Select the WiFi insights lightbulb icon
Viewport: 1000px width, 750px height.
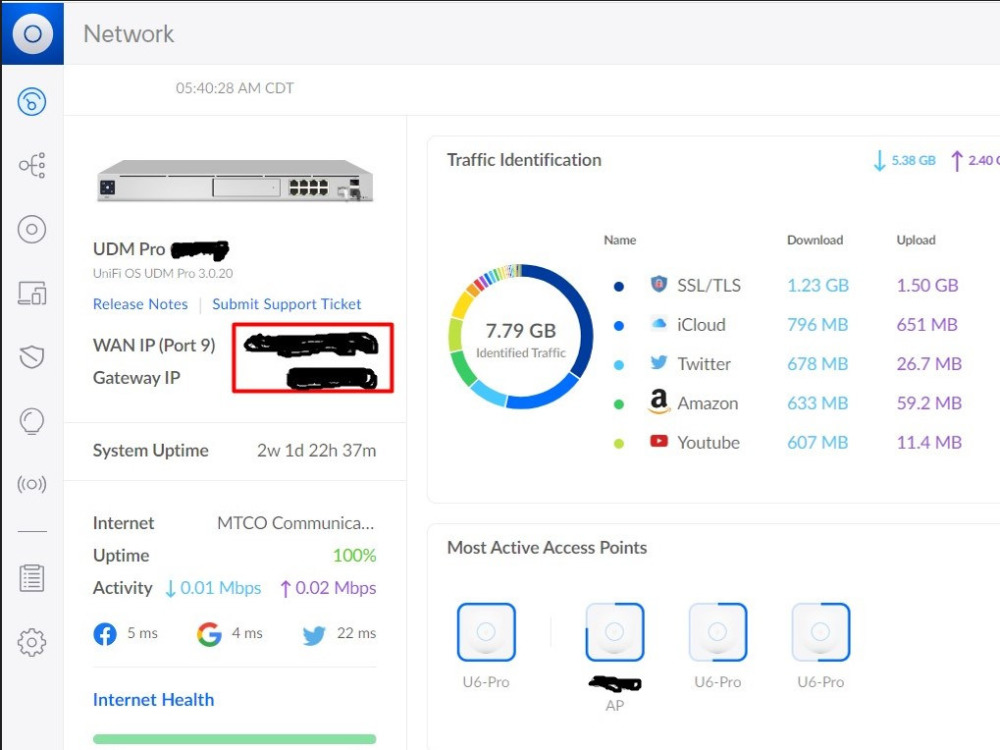(31, 420)
